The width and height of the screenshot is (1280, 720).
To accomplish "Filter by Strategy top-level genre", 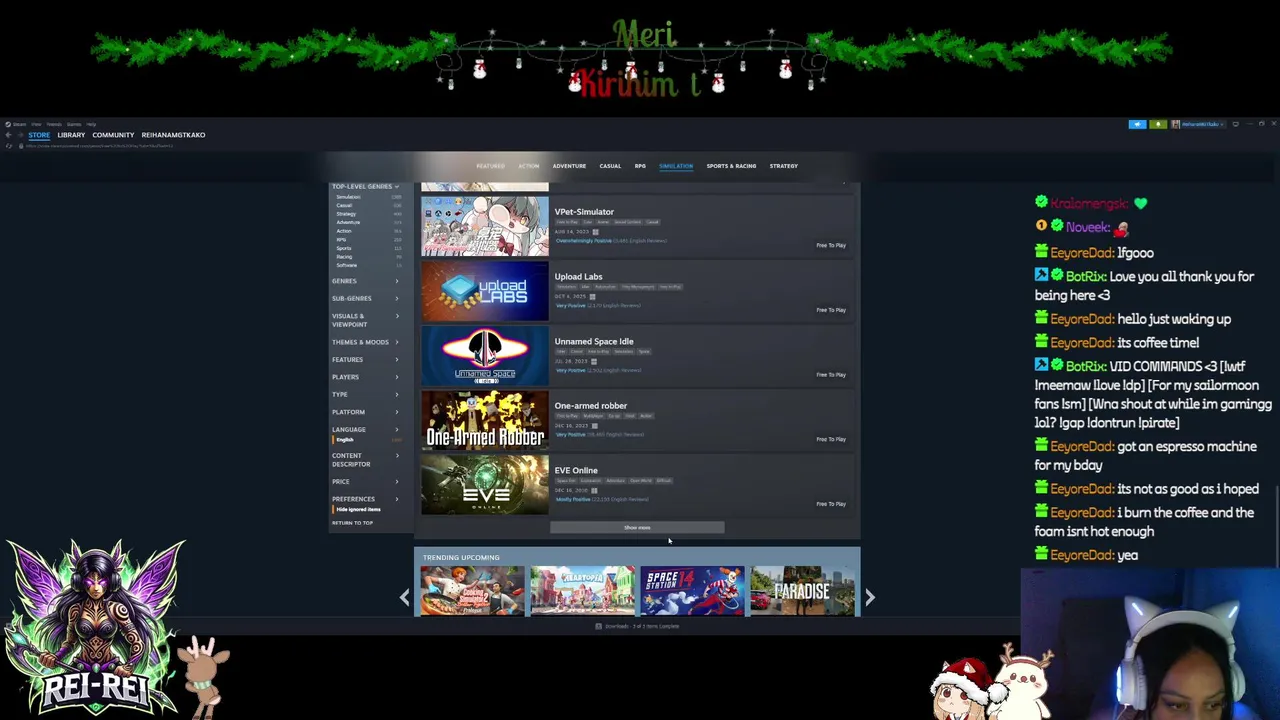I will (x=346, y=214).
